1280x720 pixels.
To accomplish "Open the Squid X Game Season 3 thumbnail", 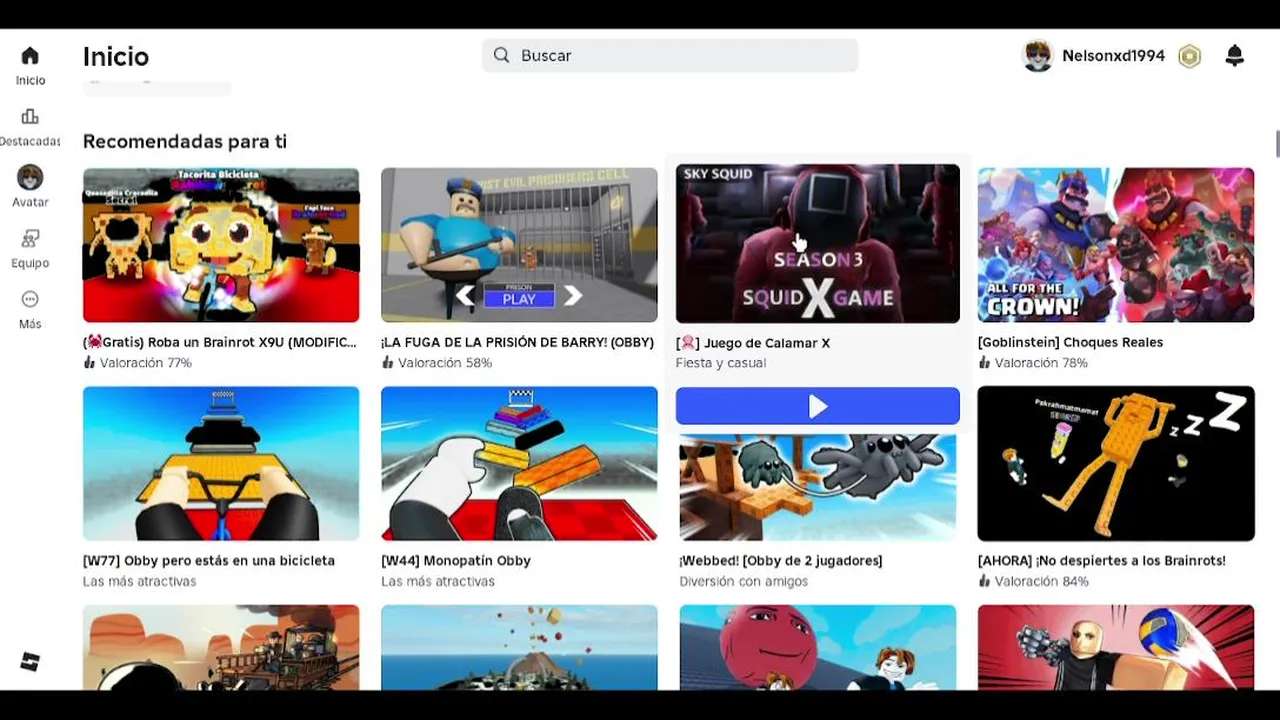I will tap(818, 244).
